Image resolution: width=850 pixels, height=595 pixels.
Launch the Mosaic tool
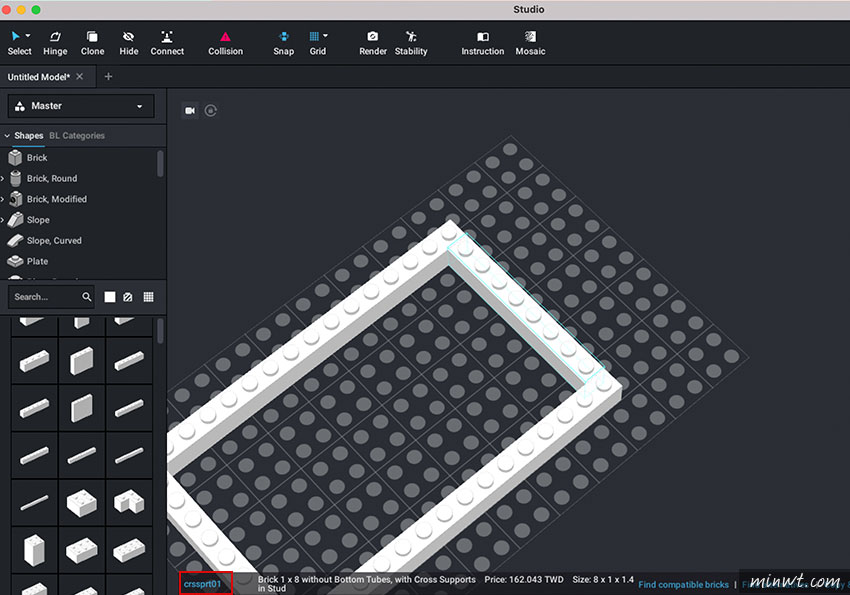point(530,43)
